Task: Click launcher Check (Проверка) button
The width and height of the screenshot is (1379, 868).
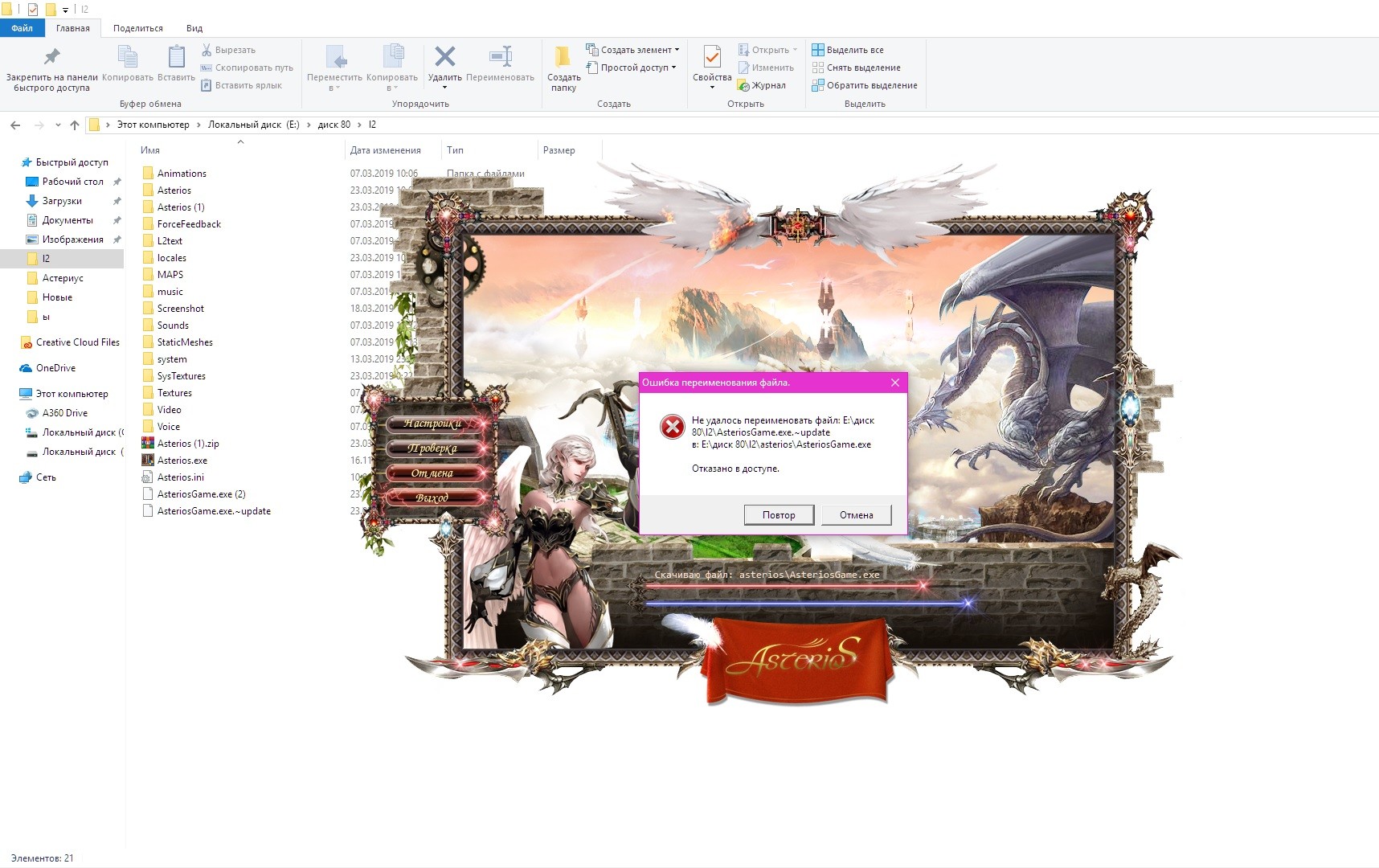Action: [x=433, y=448]
